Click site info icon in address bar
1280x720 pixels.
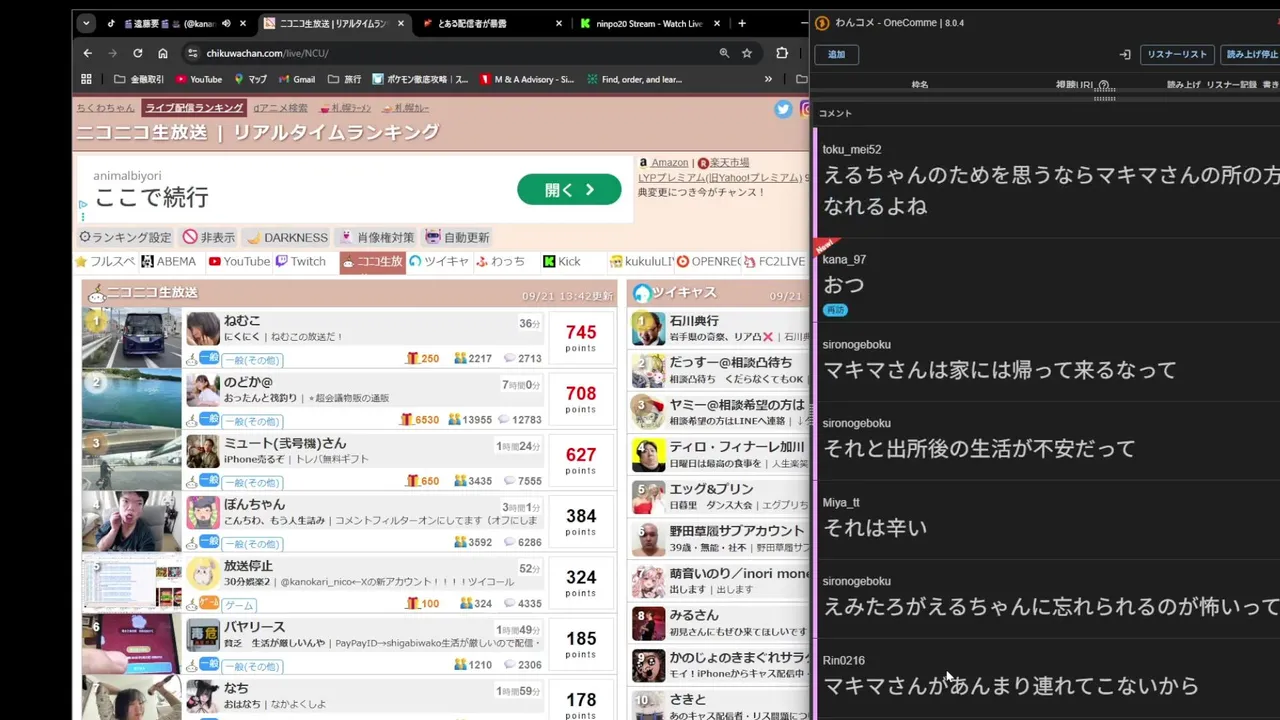click(192, 53)
